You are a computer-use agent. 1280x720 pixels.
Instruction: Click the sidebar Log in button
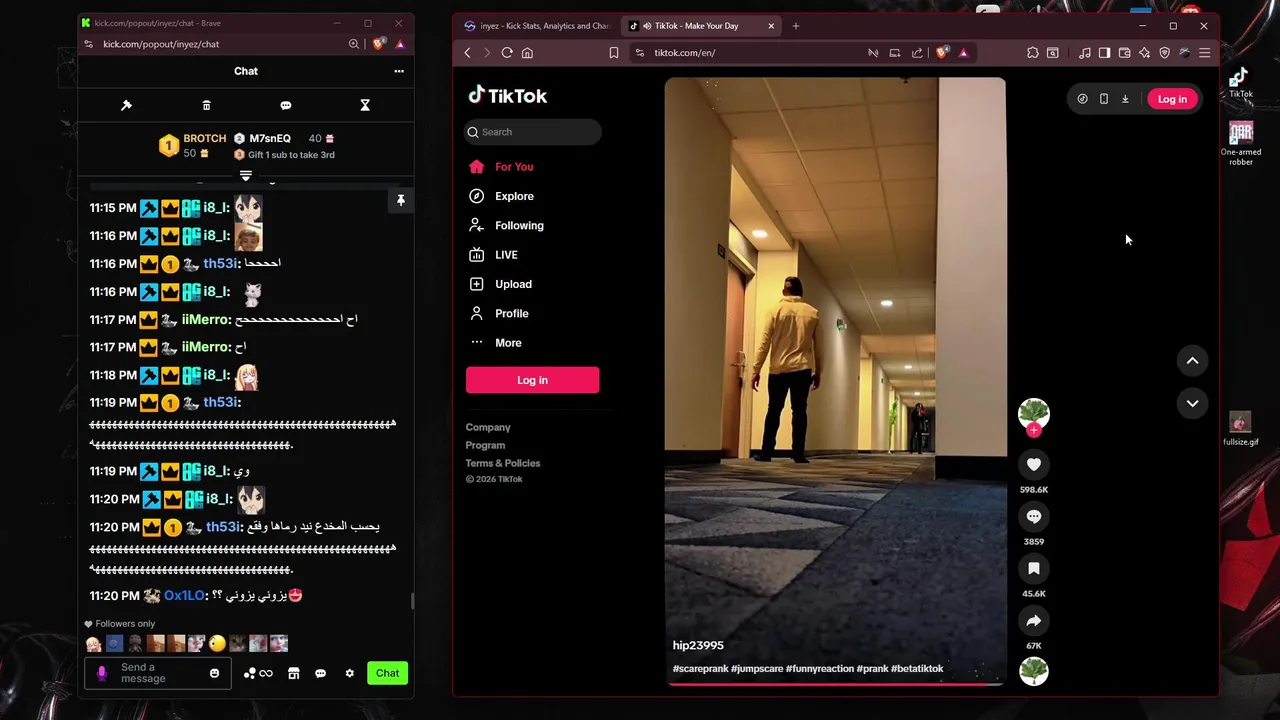coord(532,380)
